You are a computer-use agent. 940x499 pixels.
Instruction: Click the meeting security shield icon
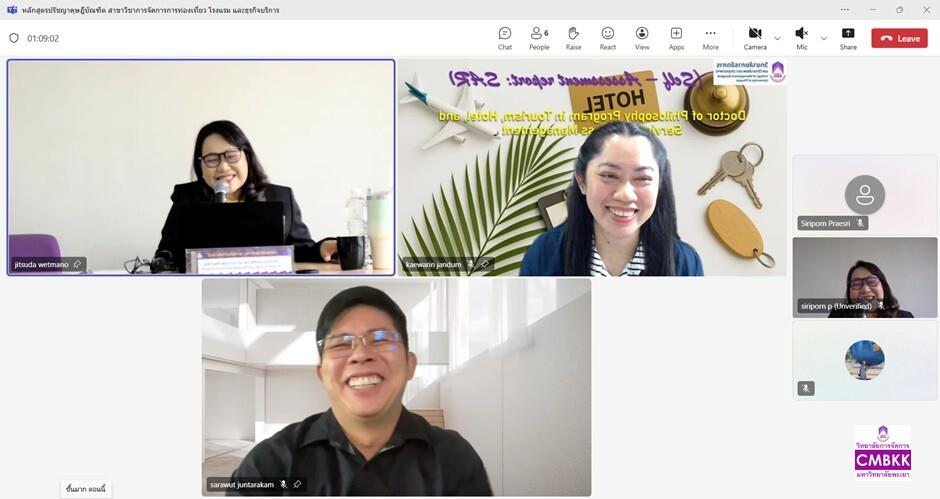click(14, 38)
